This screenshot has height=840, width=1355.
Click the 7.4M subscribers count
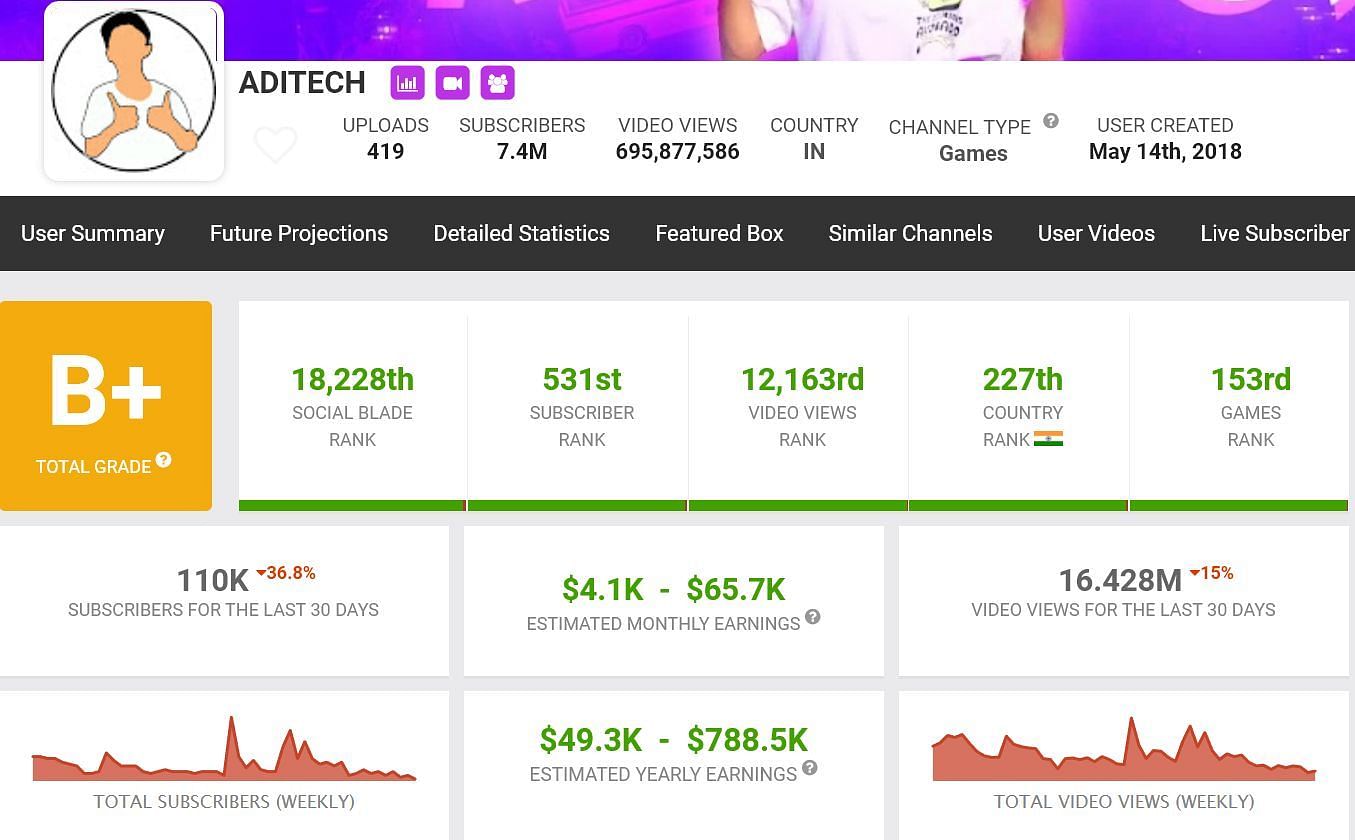point(522,152)
